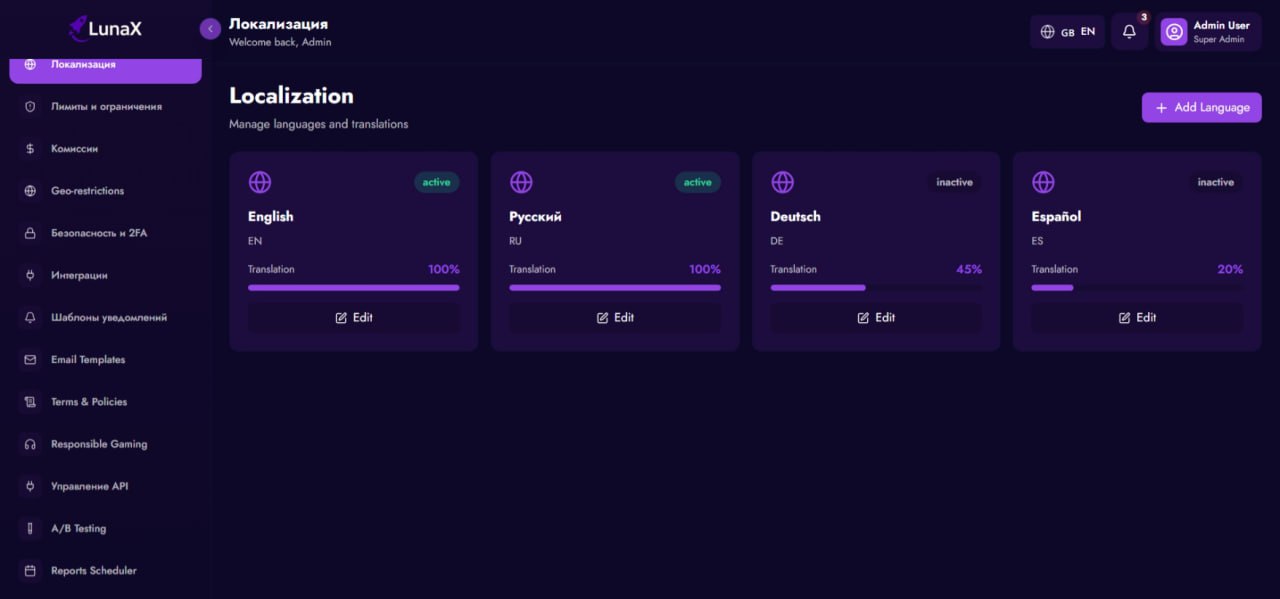Image resolution: width=1280 pixels, height=599 pixels.
Task: Click the plug icon for Интеграции
Action: click(x=30, y=275)
